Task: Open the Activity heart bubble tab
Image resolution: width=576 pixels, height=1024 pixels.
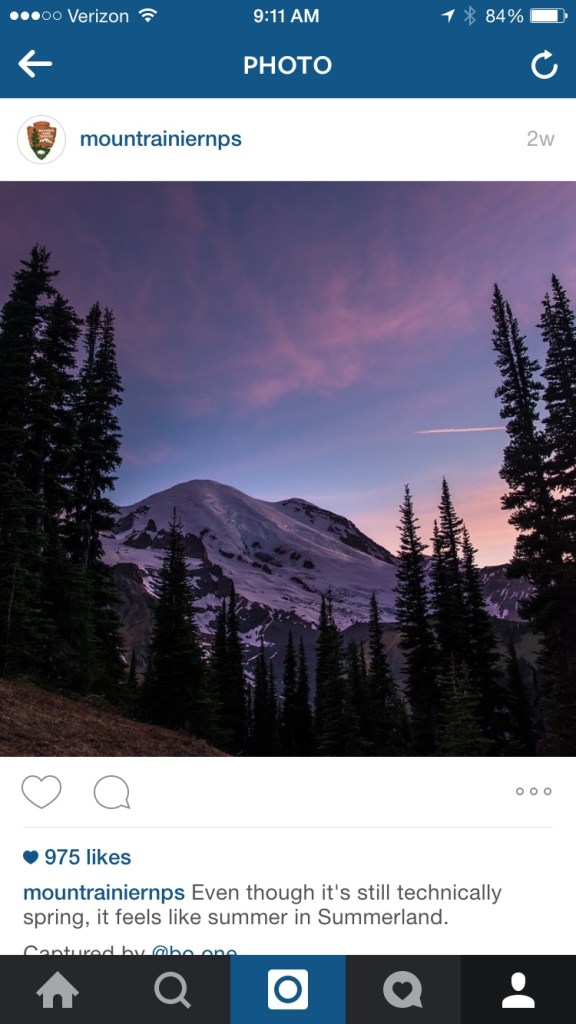Action: pyautogui.click(x=403, y=990)
